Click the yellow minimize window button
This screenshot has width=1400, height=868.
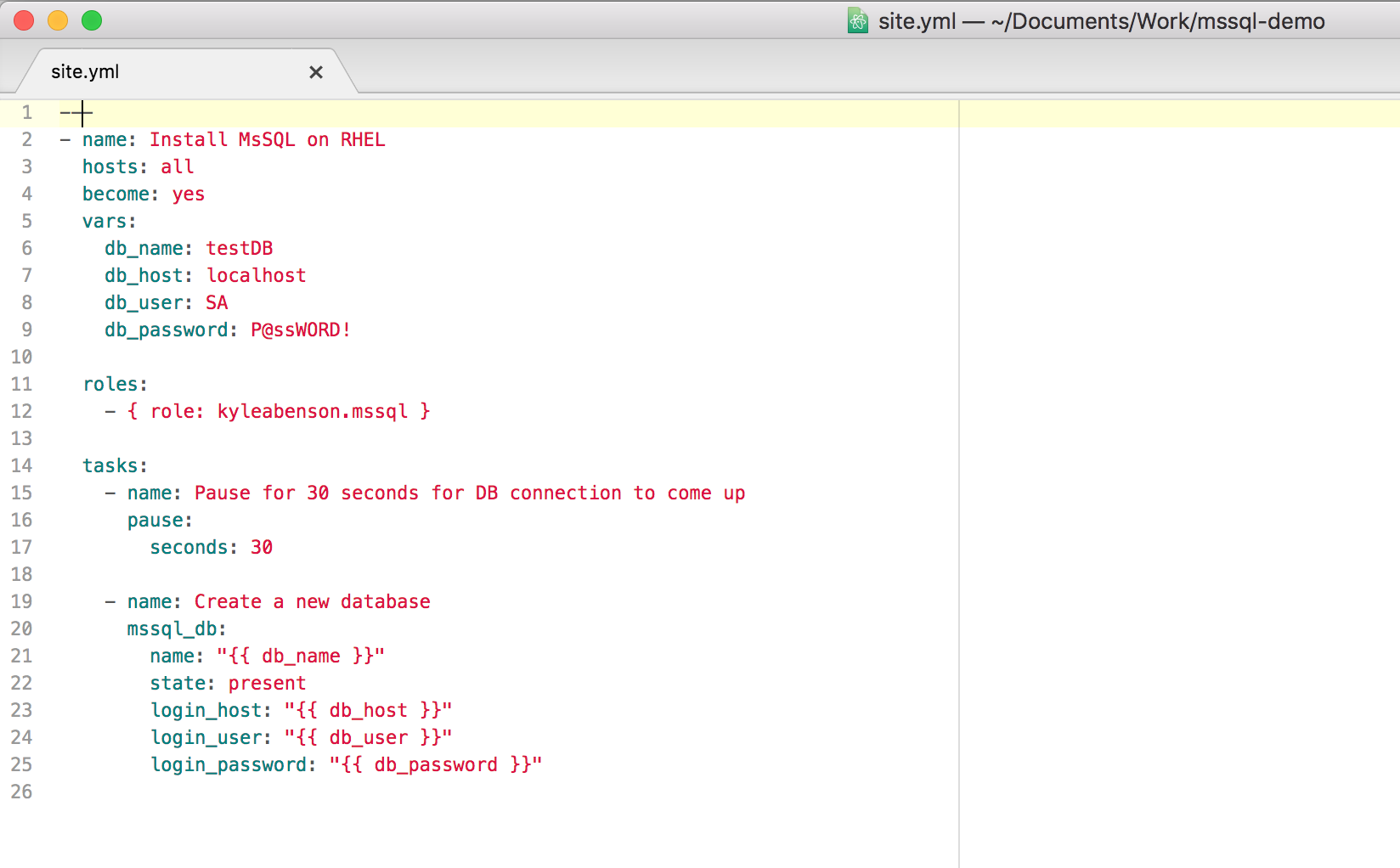coord(58,20)
